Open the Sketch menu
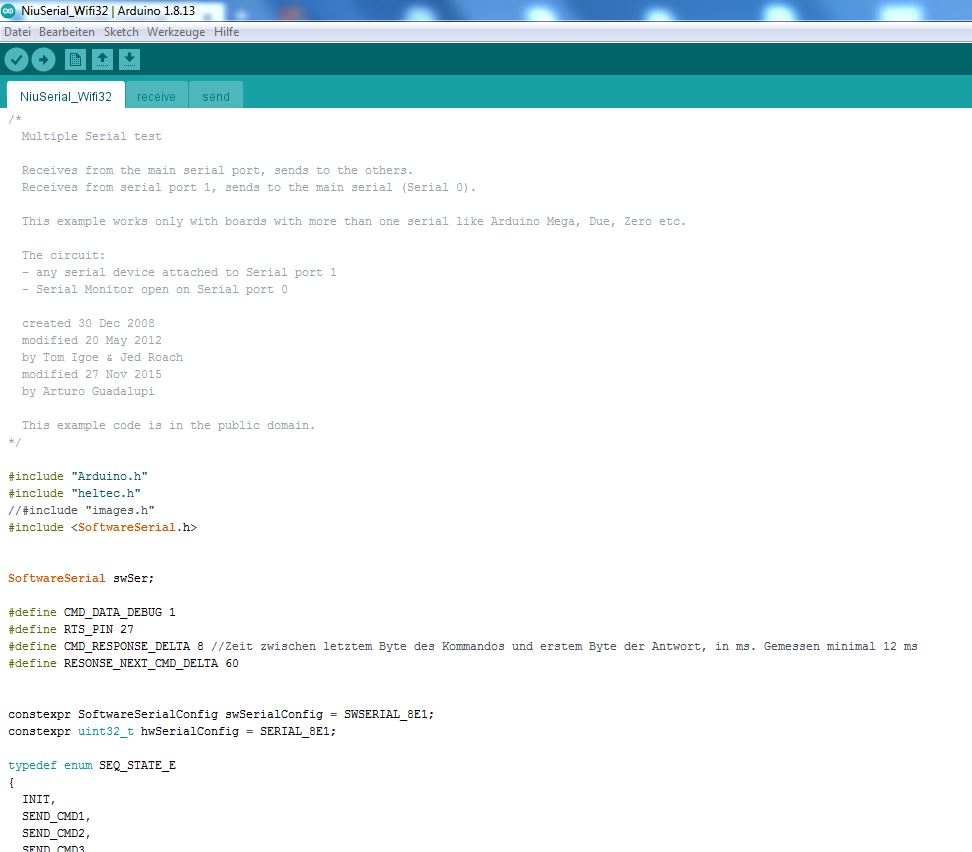Image resolution: width=972 pixels, height=852 pixels. tap(121, 32)
